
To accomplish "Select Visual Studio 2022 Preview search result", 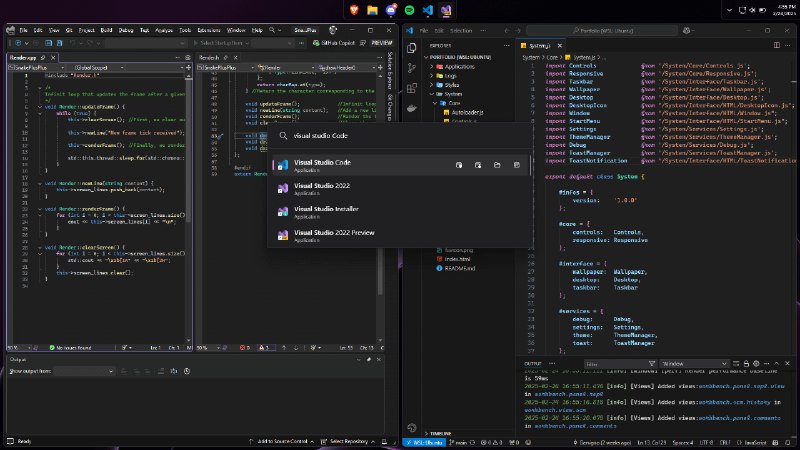I will (x=400, y=235).
